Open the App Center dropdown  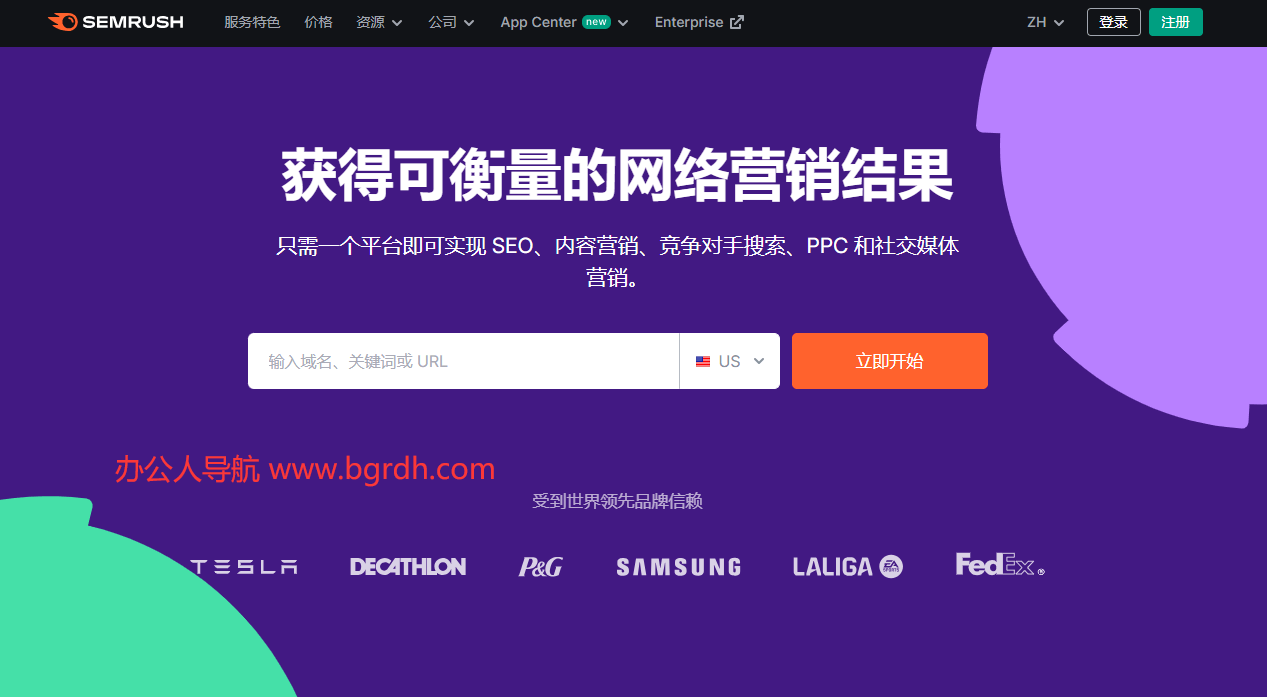pos(563,21)
